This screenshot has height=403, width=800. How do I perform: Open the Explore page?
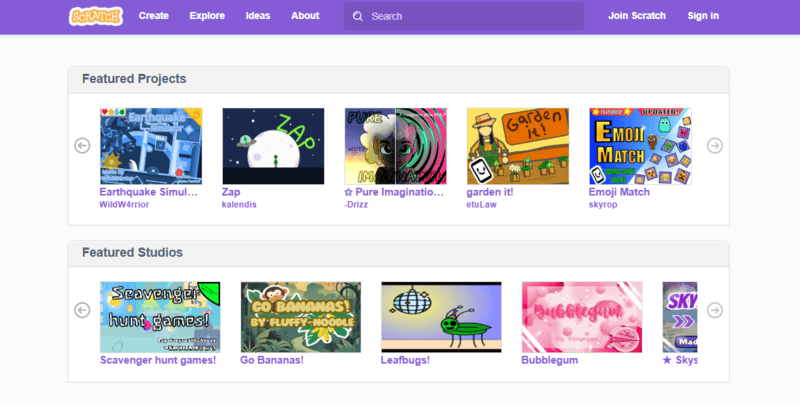pos(207,16)
